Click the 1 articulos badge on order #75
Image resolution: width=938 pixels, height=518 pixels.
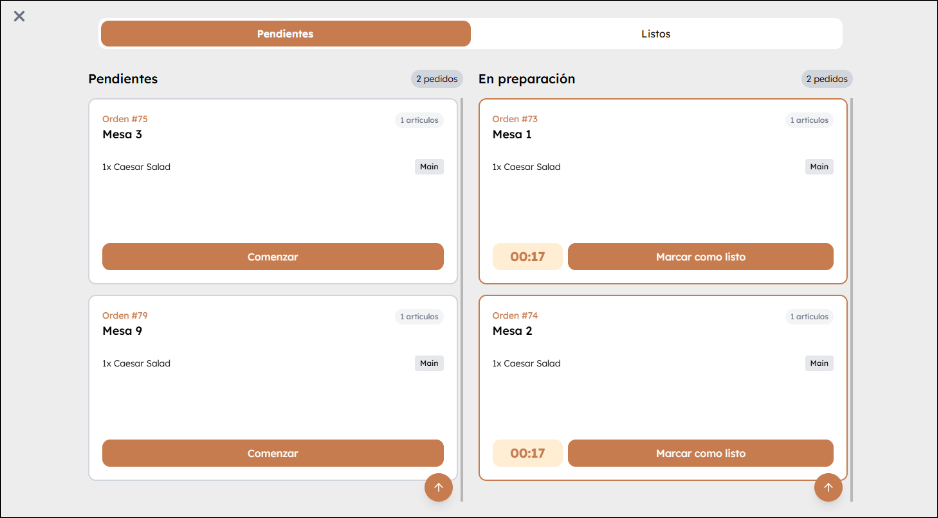tap(419, 120)
